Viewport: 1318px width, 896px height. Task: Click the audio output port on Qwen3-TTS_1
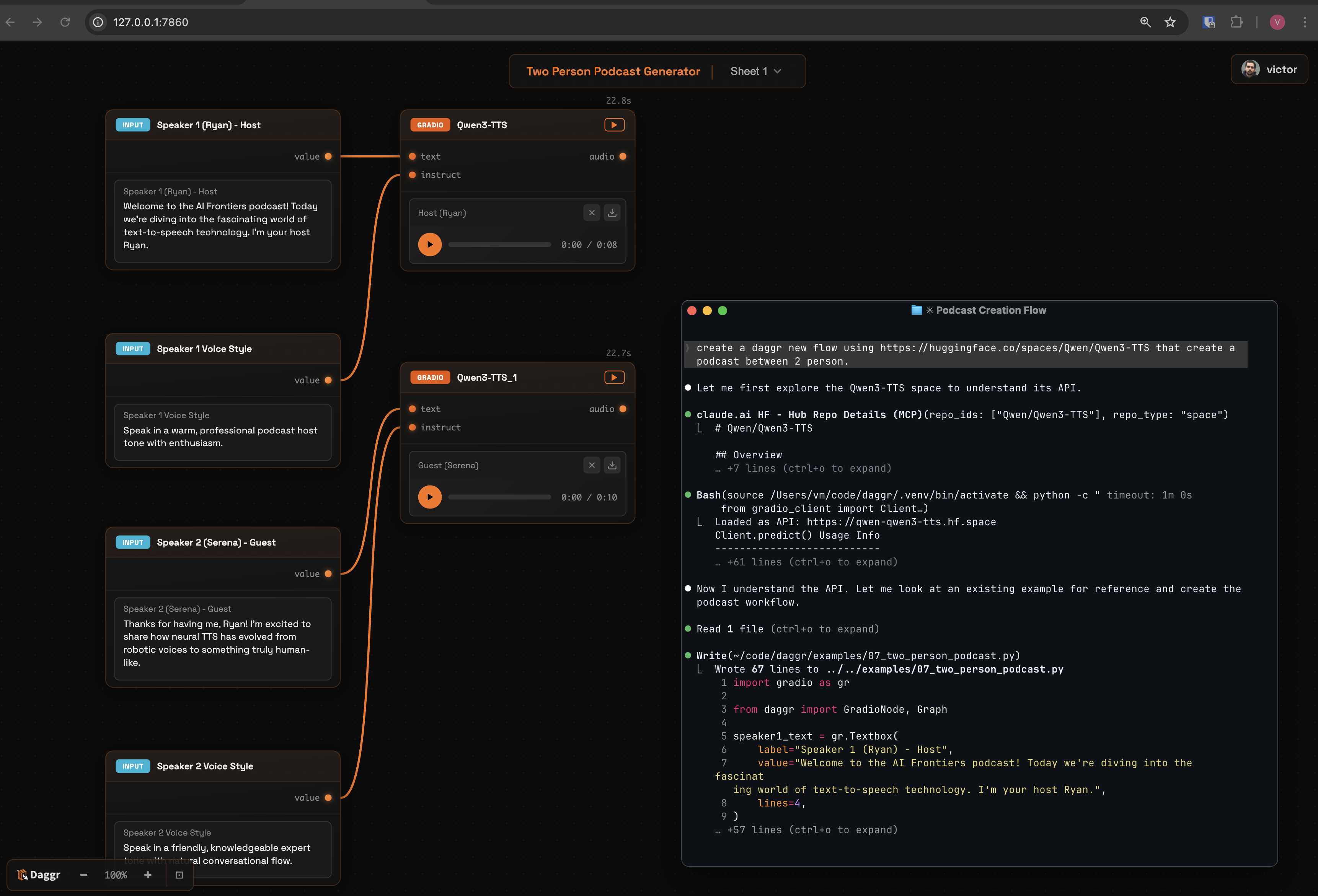623,409
